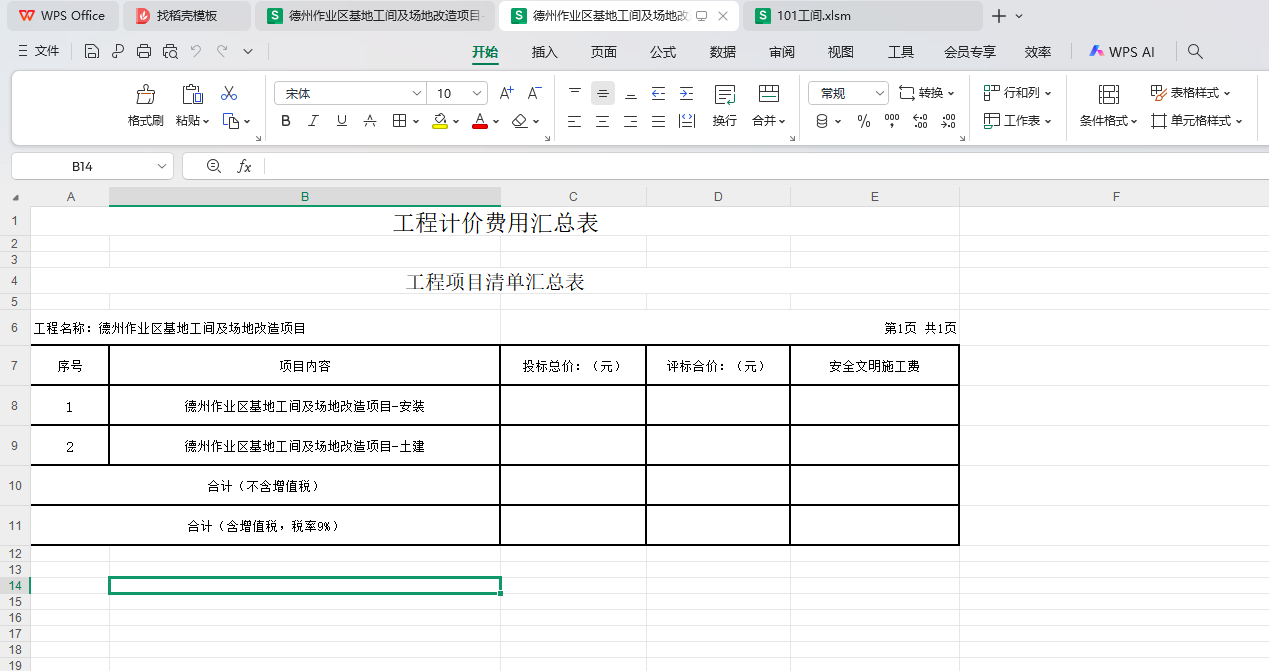Click the increase indent icon
Image resolution: width=1269 pixels, height=671 pixels.
pyautogui.click(x=686, y=93)
